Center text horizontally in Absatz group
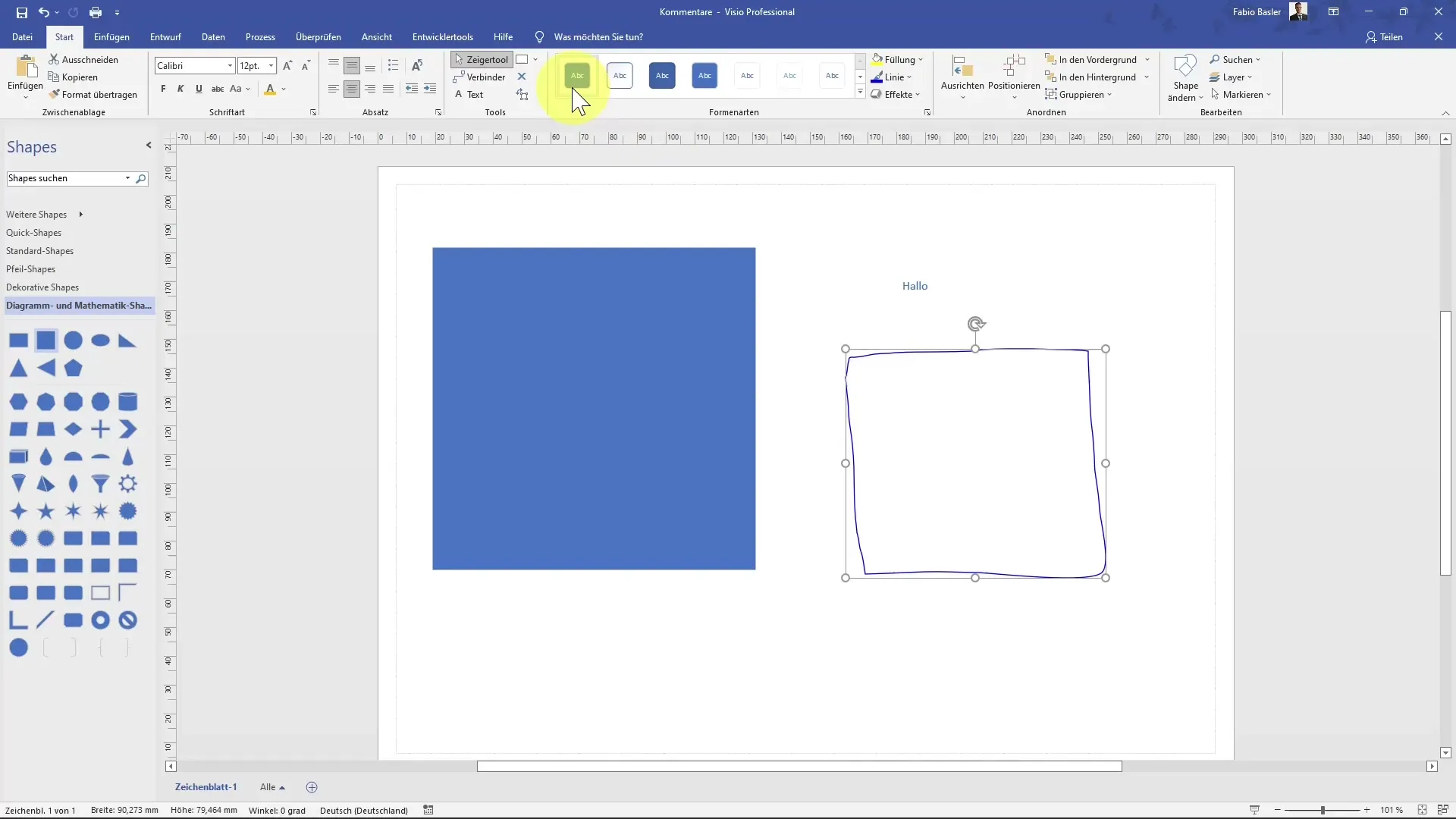This screenshot has width=1456, height=819. (x=352, y=89)
